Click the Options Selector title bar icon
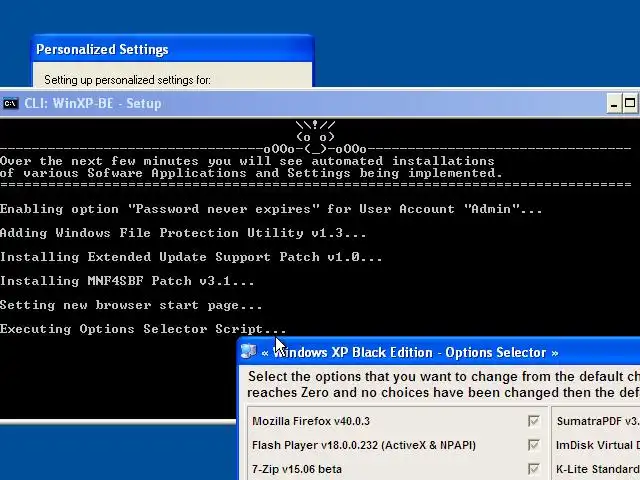 tap(248, 351)
